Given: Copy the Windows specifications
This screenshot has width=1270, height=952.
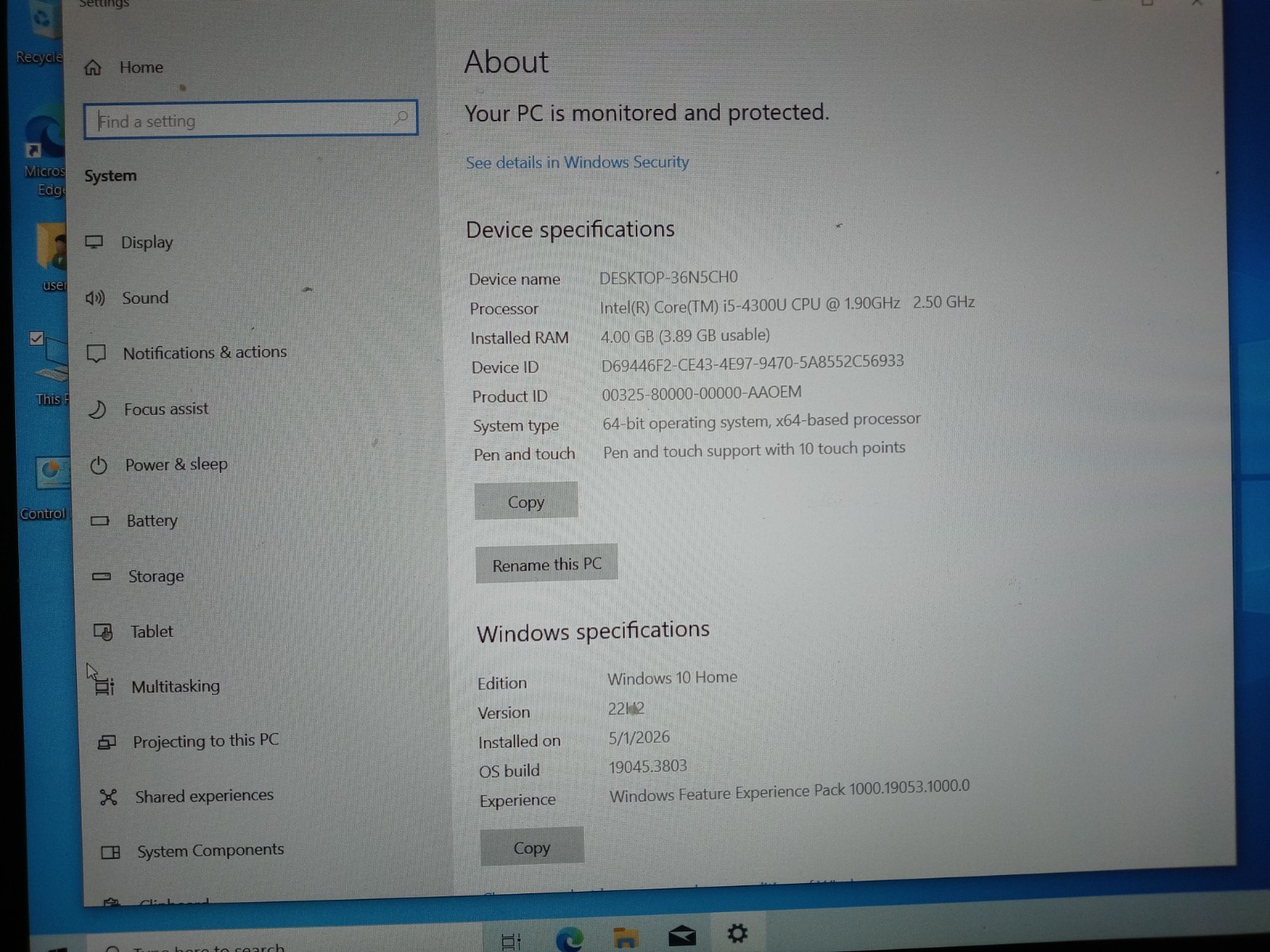Looking at the screenshot, I should click(532, 847).
